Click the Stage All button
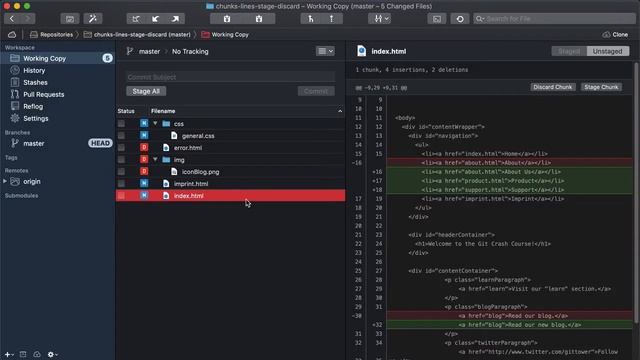The width and height of the screenshot is (640, 360). (146, 91)
